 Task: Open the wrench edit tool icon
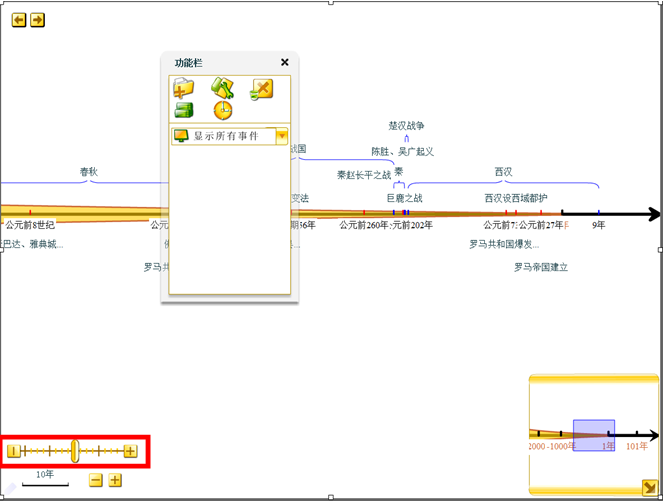(x=222, y=88)
